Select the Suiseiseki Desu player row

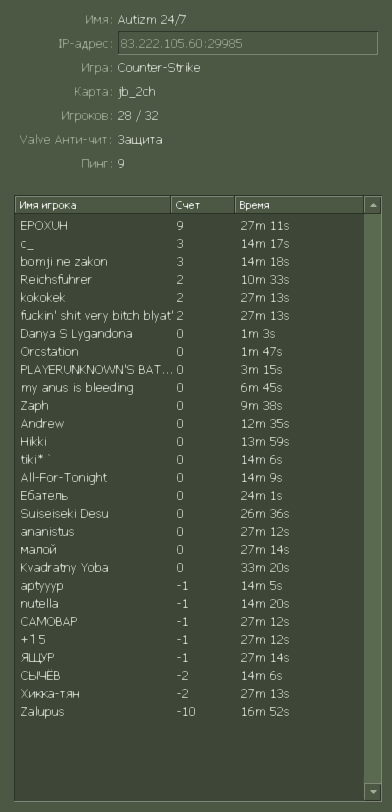190,514
